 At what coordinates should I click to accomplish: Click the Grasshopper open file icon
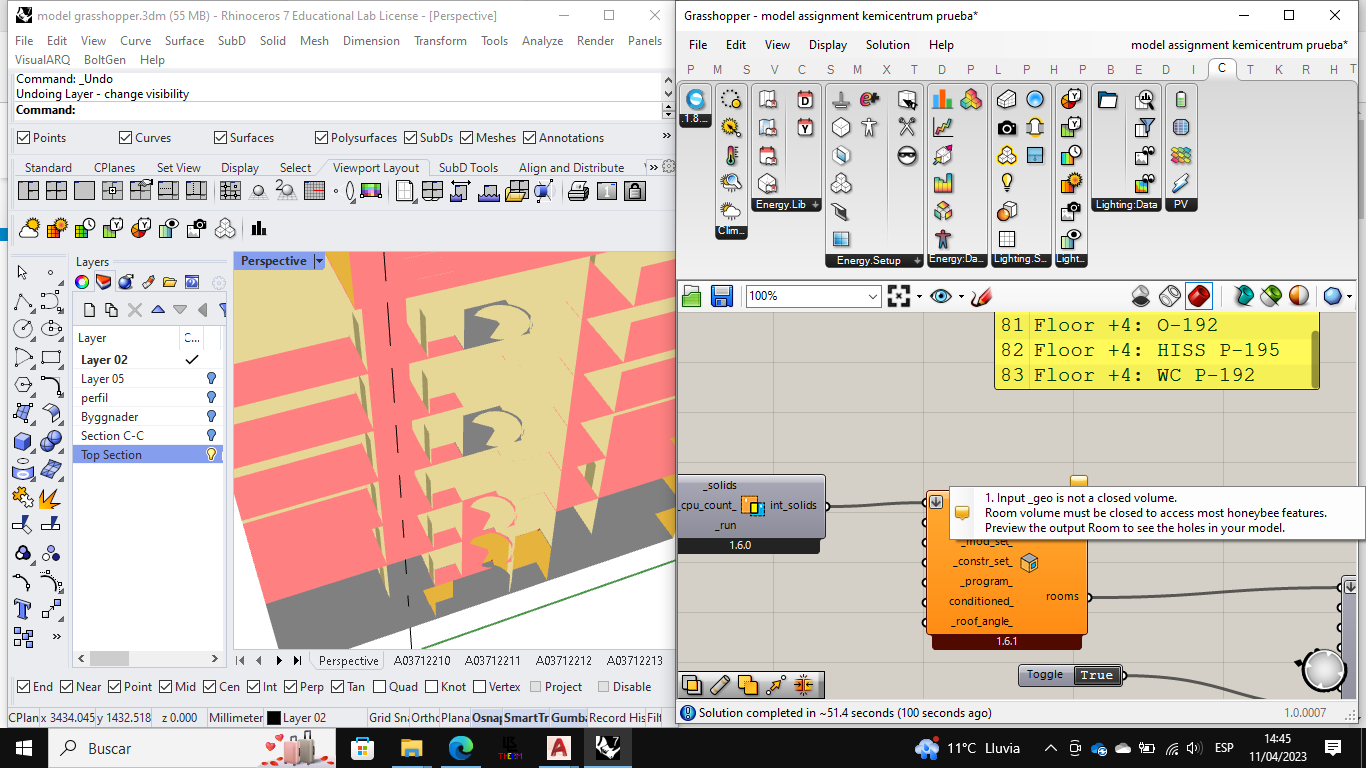click(692, 296)
